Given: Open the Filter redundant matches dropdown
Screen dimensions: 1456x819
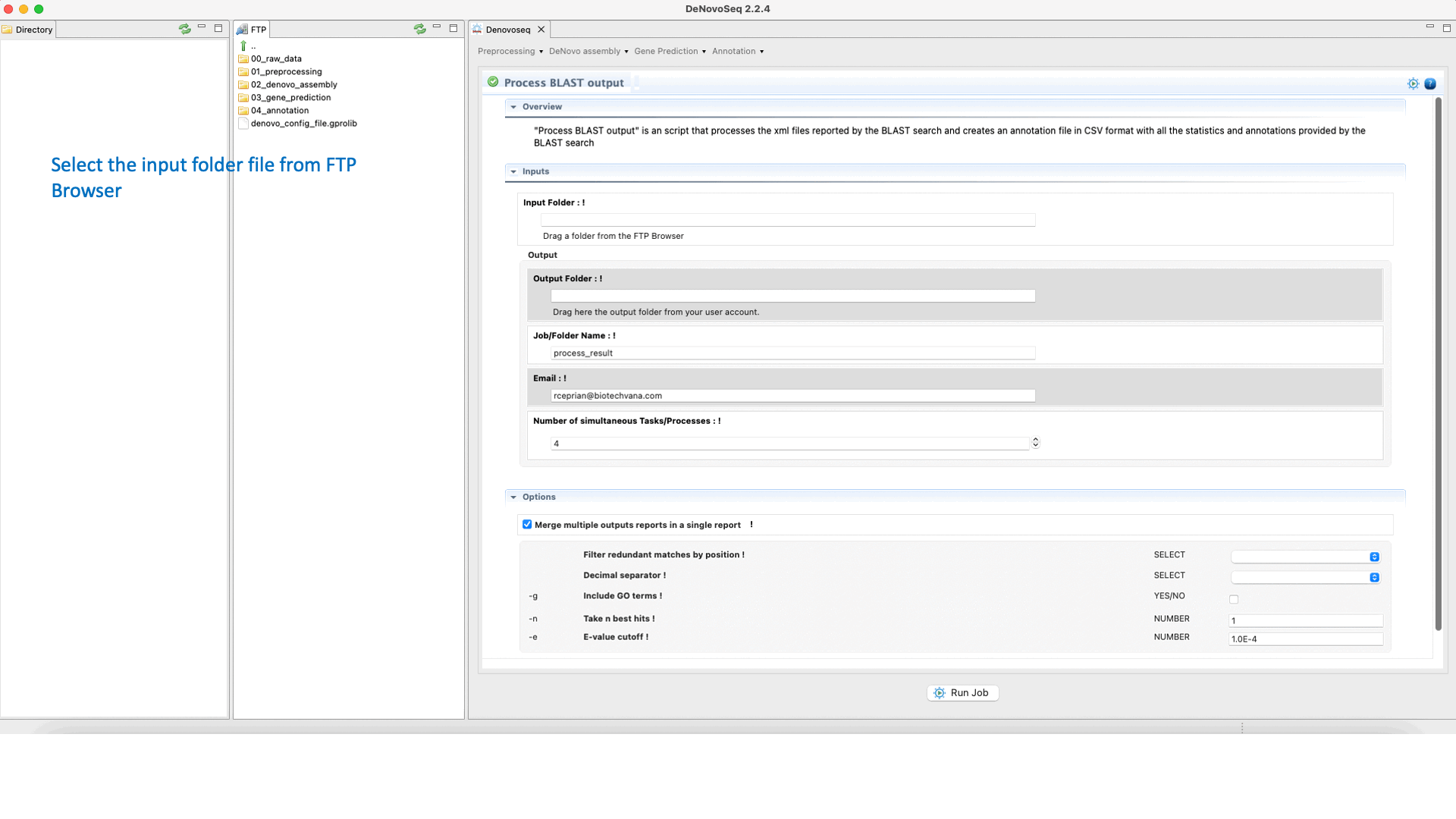Looking at the screenshot, I should click(x=1305, y=557).
